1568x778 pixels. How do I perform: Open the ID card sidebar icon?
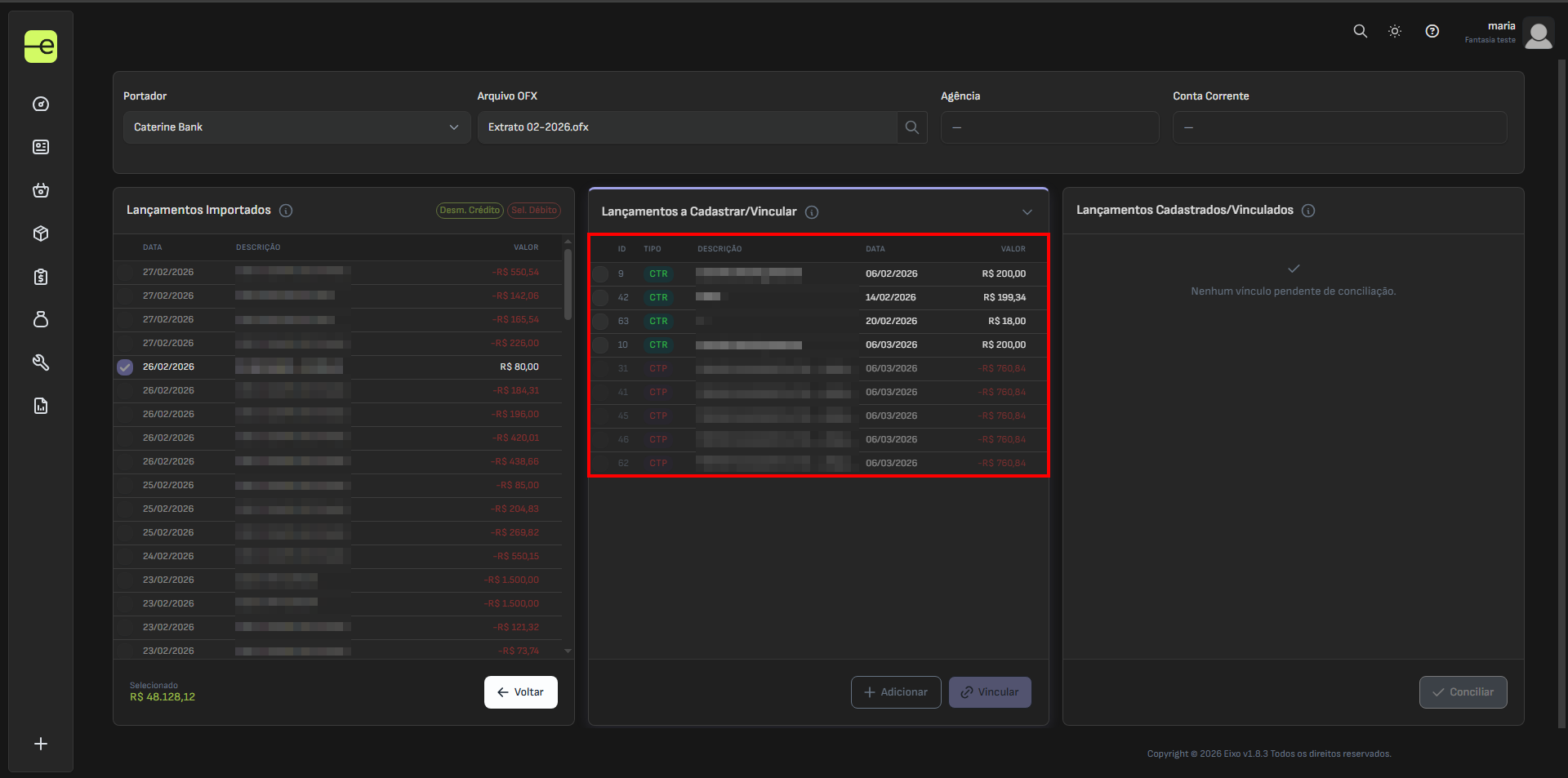point(41,147)
